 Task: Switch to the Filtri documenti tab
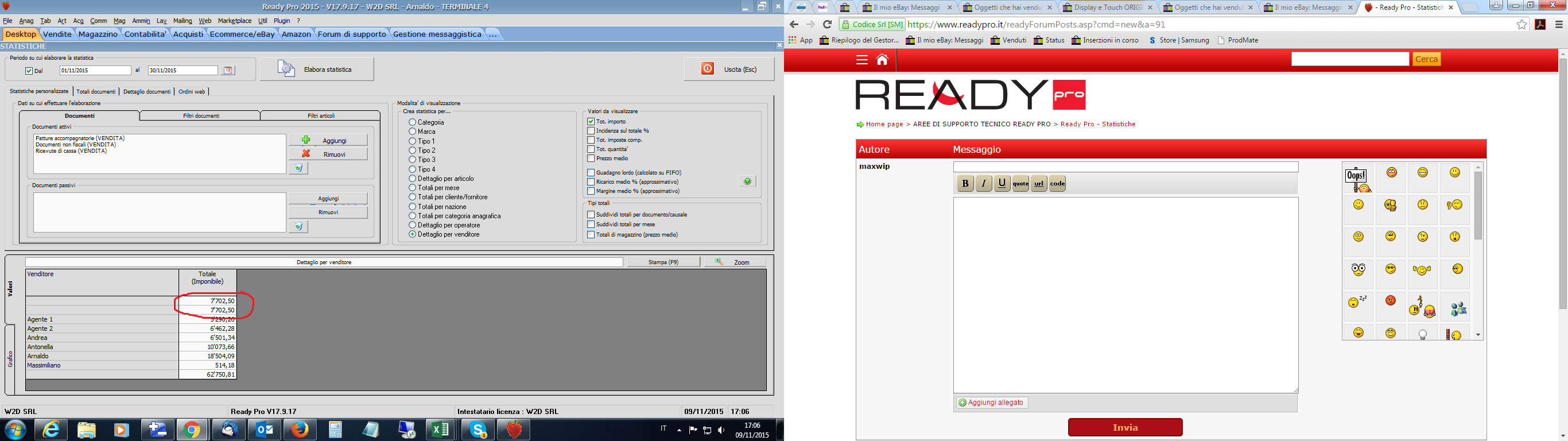201,116
